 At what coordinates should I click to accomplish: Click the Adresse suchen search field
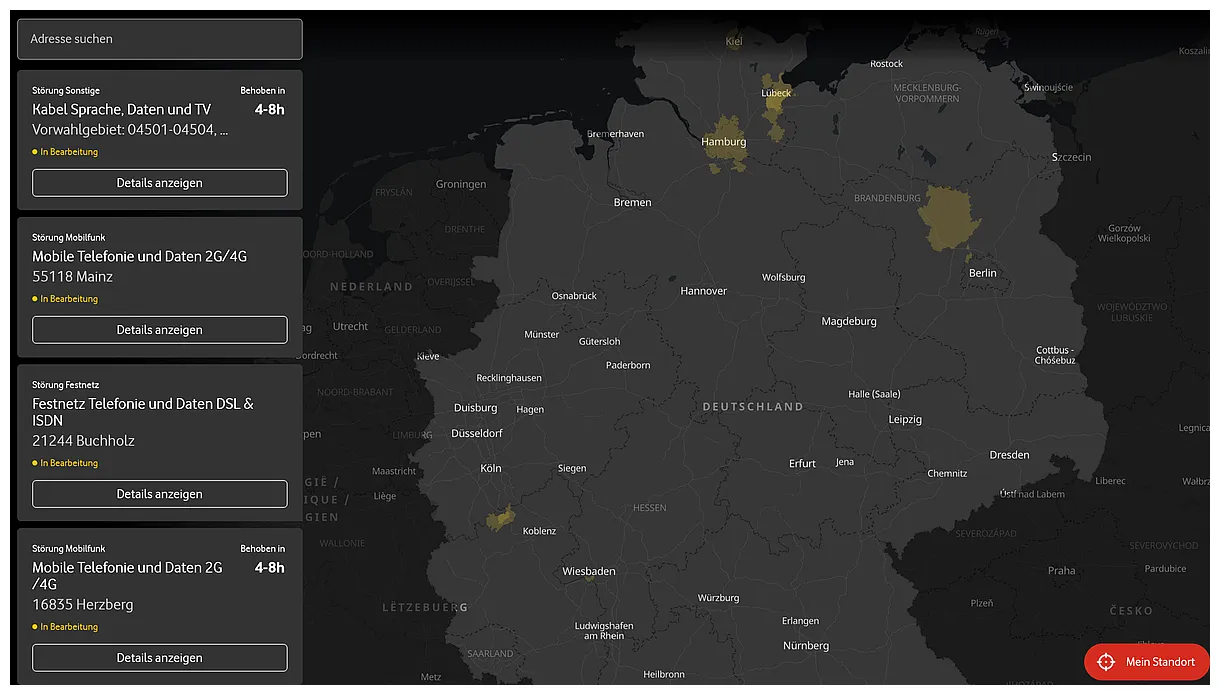[159, 39]
